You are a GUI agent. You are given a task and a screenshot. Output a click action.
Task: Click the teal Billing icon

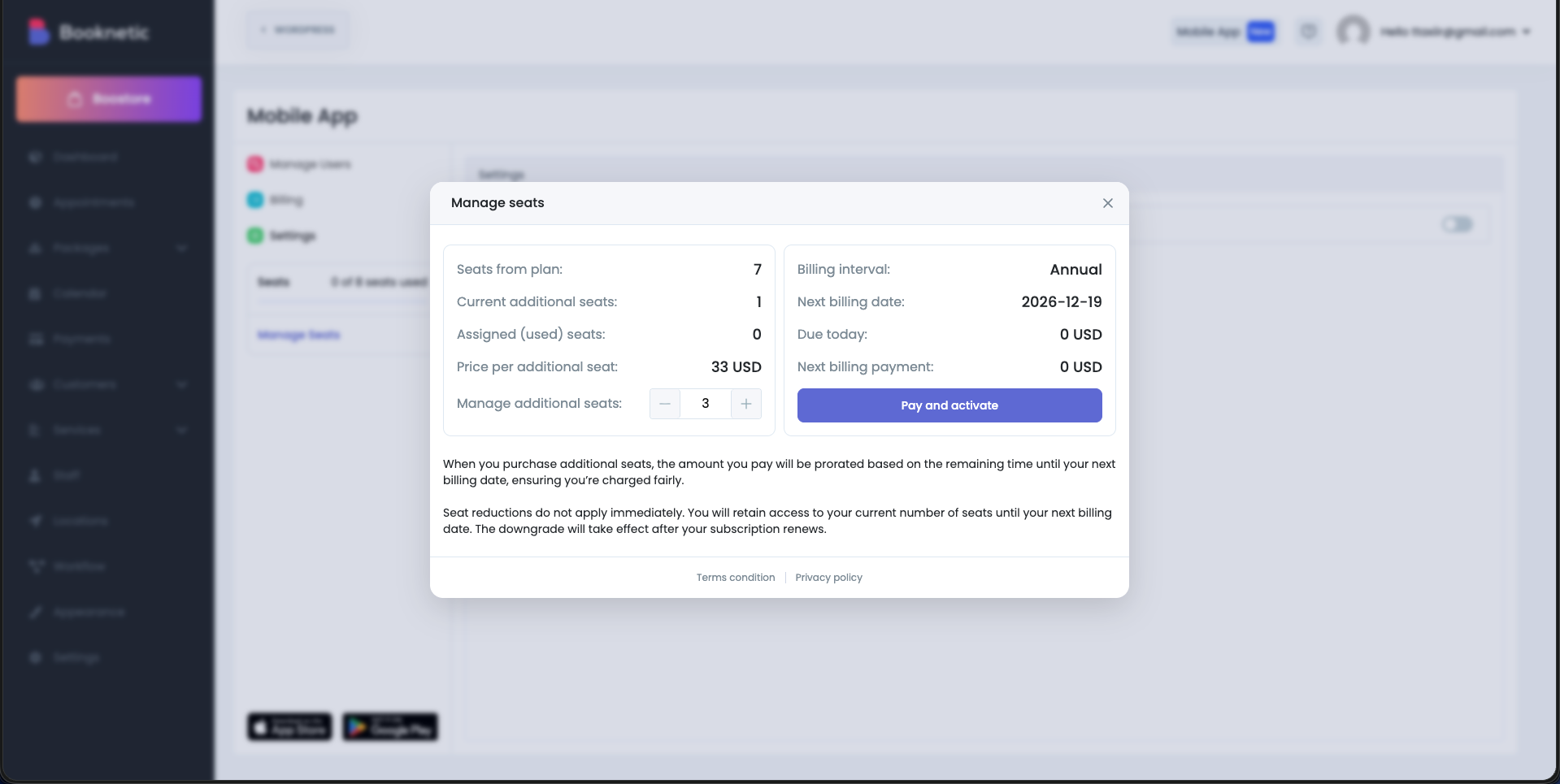click(x=255, y=200)
